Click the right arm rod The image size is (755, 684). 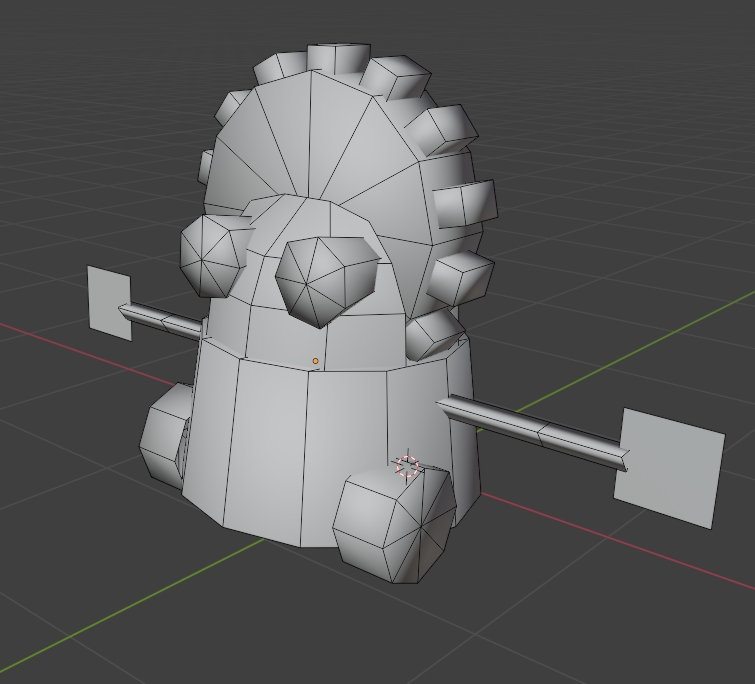pos(532,431)
